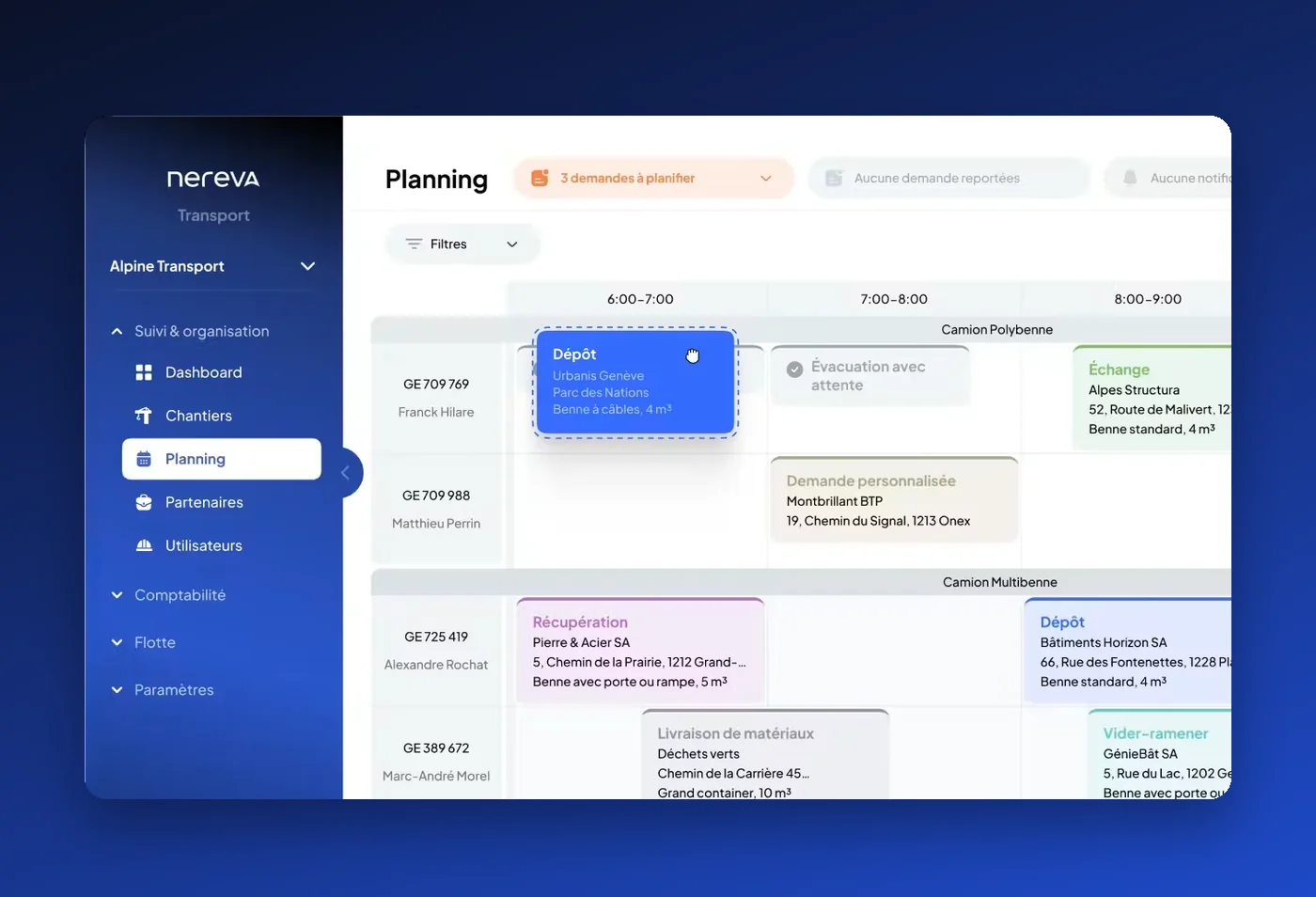Viewport: 1316px width, 897px height.
Task: Open the Partenaires page
Action: click(222, 502)
